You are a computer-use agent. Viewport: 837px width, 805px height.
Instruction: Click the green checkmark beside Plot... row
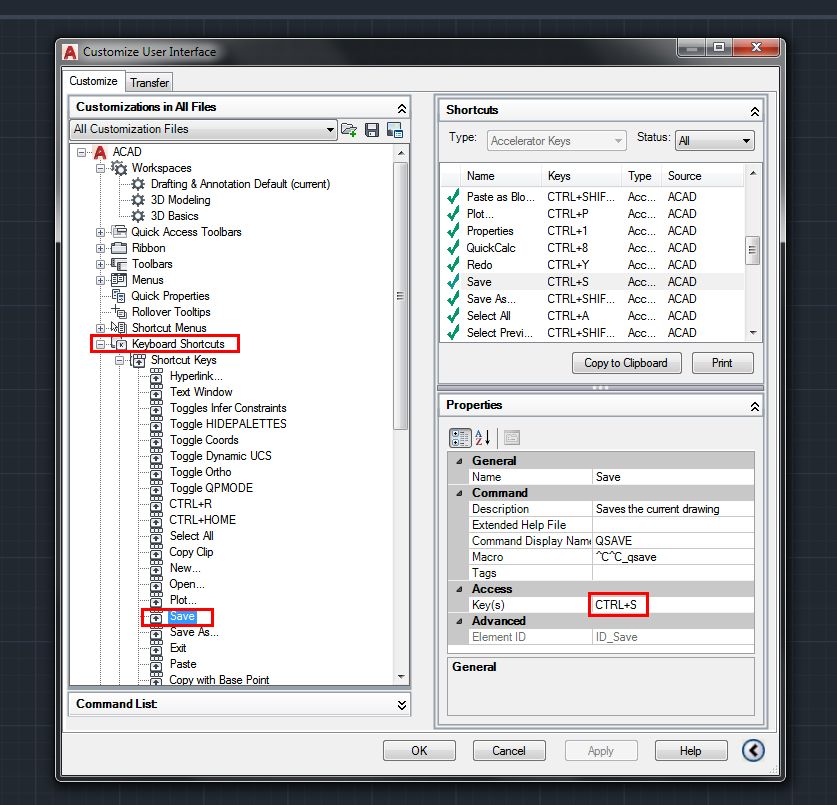(x=453, y=214)
